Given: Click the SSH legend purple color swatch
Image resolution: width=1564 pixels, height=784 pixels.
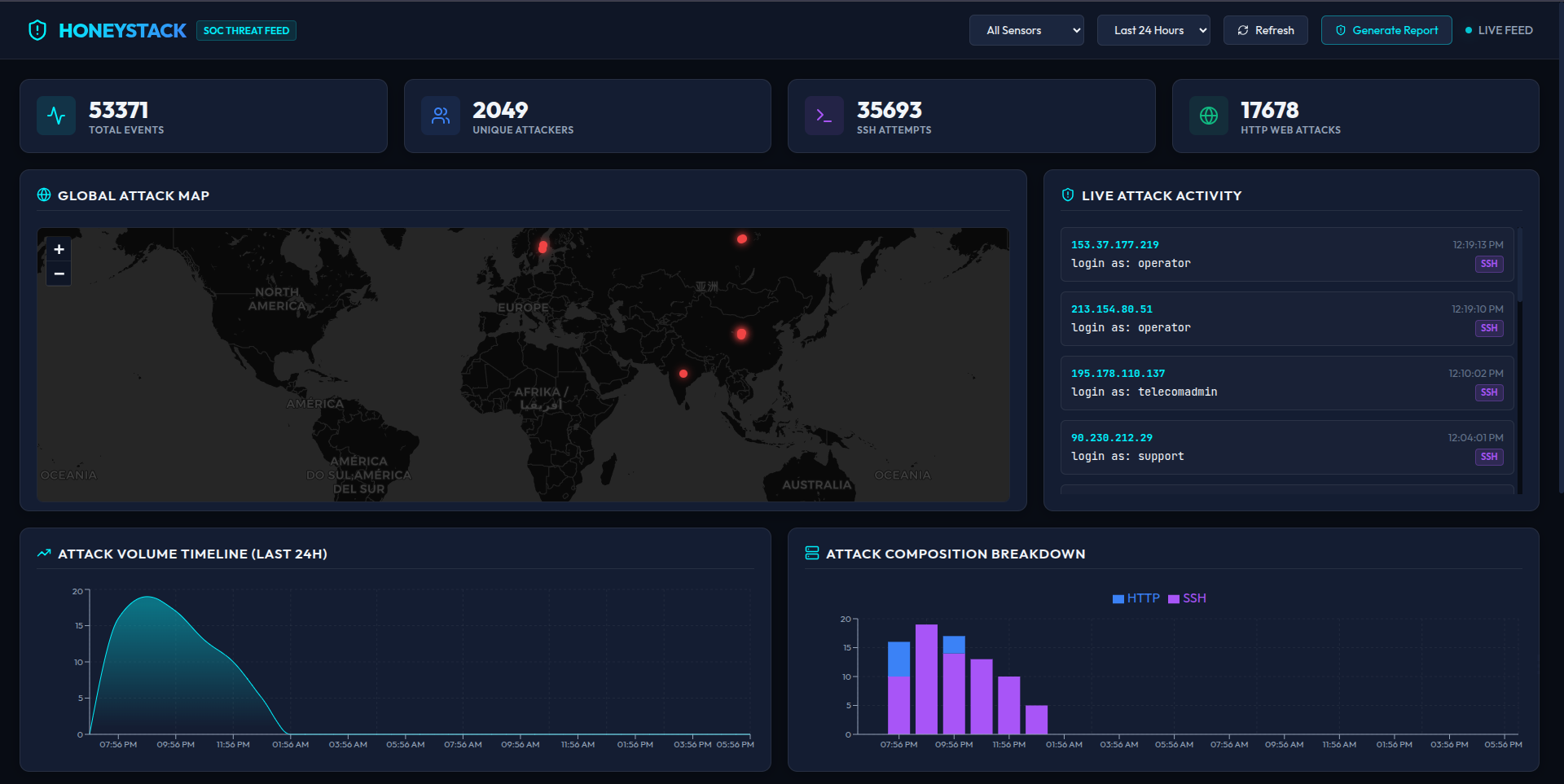Looking at the screenshot, I should pos(1174,599).
